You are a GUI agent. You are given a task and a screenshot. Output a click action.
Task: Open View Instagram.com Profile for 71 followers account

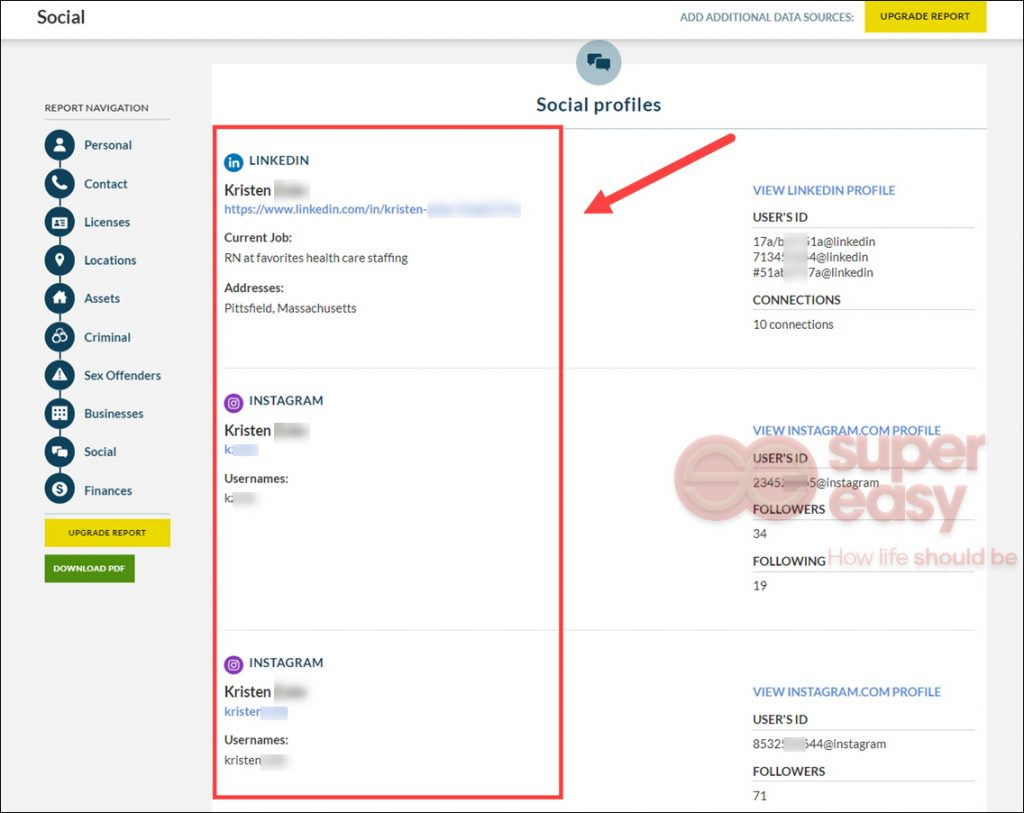846,692
